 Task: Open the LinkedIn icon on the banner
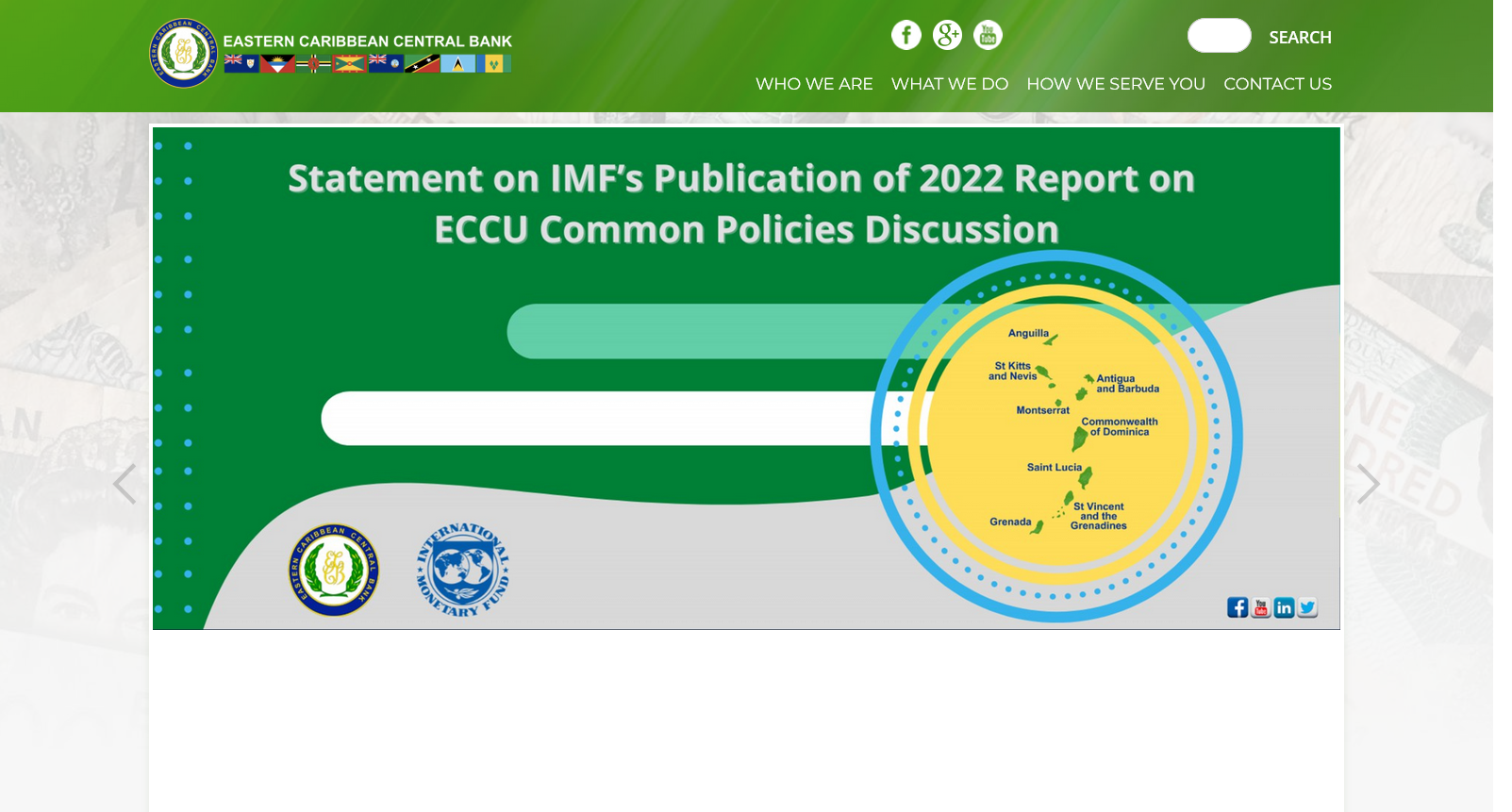click(x=1284, y=607)
